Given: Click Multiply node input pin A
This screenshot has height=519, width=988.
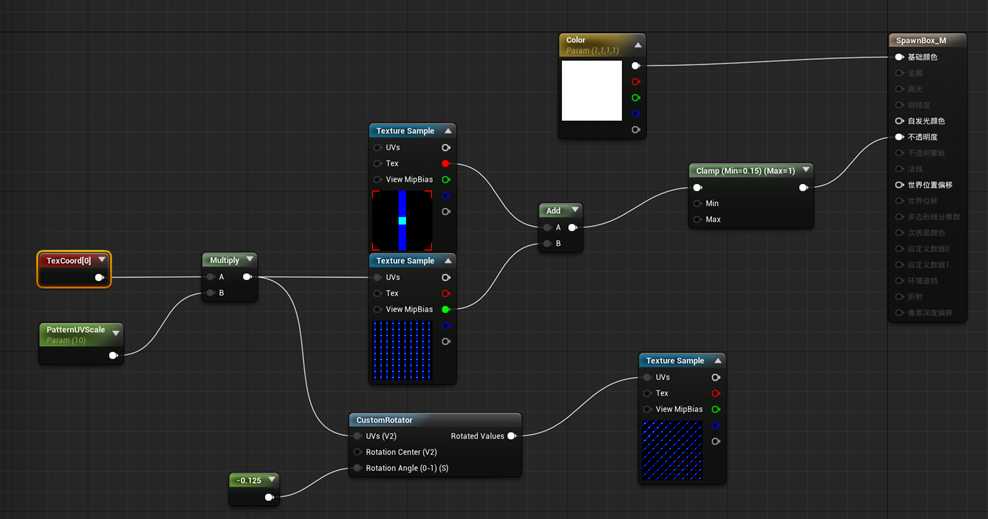Looking at the screenshot, I should click(210, 277).
